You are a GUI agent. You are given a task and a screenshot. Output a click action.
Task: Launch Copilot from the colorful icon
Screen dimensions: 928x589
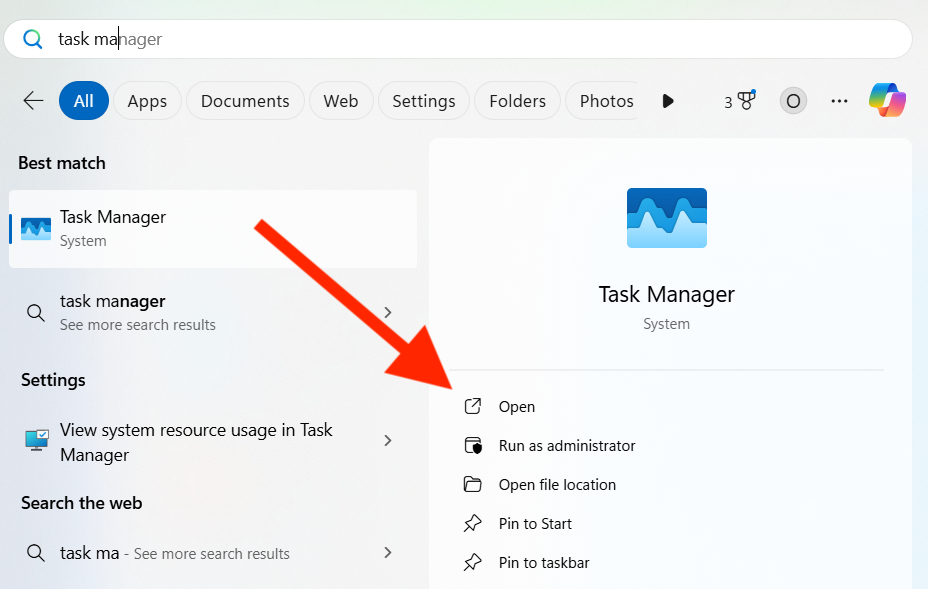[887, 100]
